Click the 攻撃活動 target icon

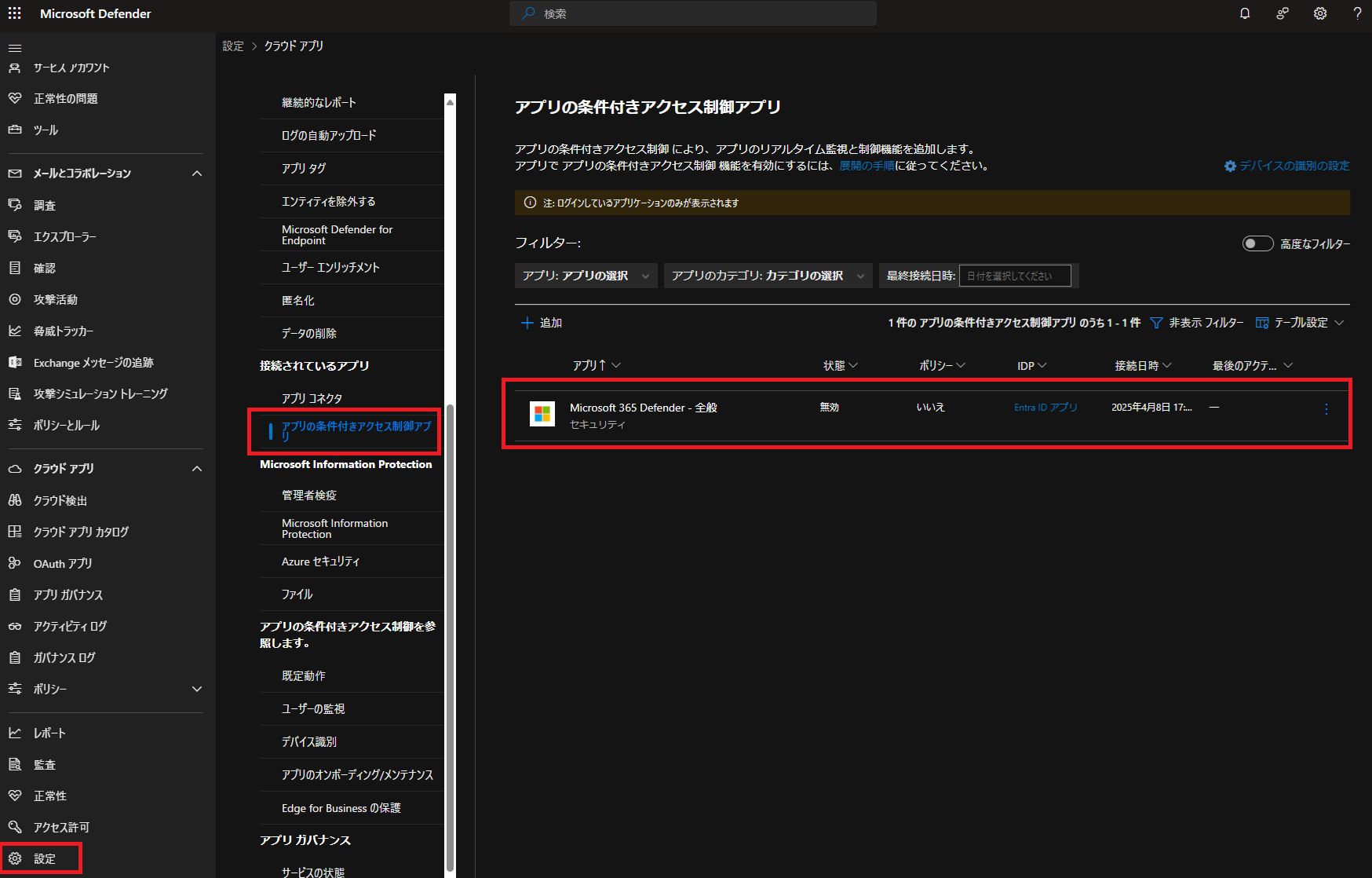(x=14, y=299)
